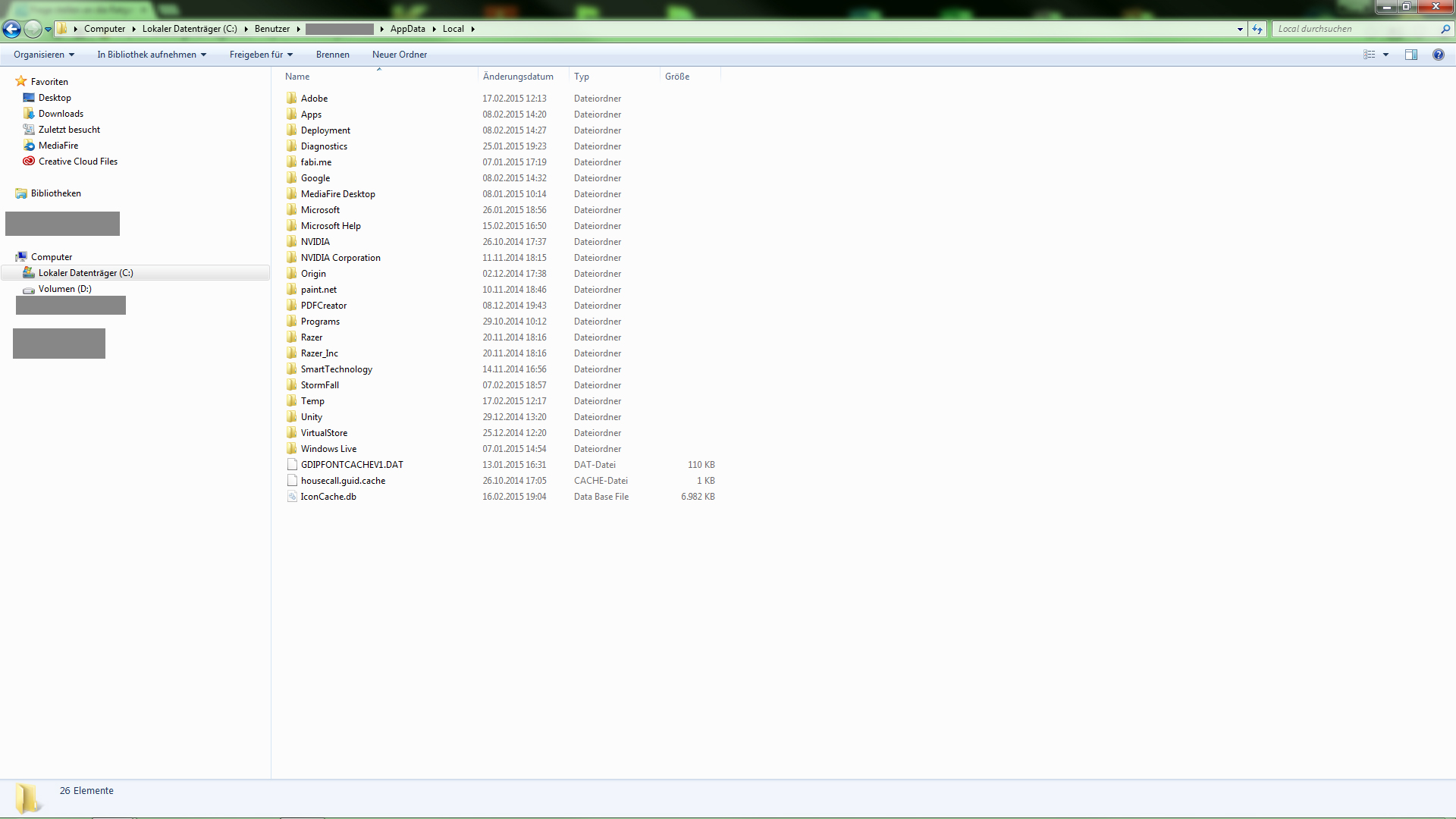Expand the arrow after AppData in breadcrumb
Image resolution: width=1456 pixels, height=819 pixels.
pos(435,29)
